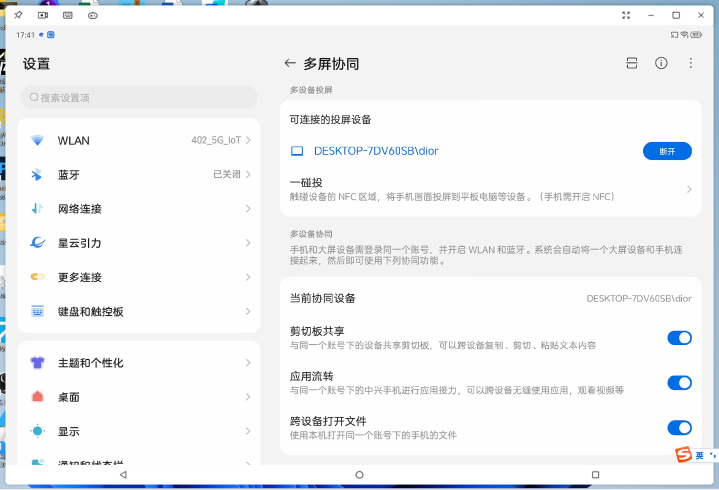Click the scan icon in the 多屏协同 header

point(631,63)
